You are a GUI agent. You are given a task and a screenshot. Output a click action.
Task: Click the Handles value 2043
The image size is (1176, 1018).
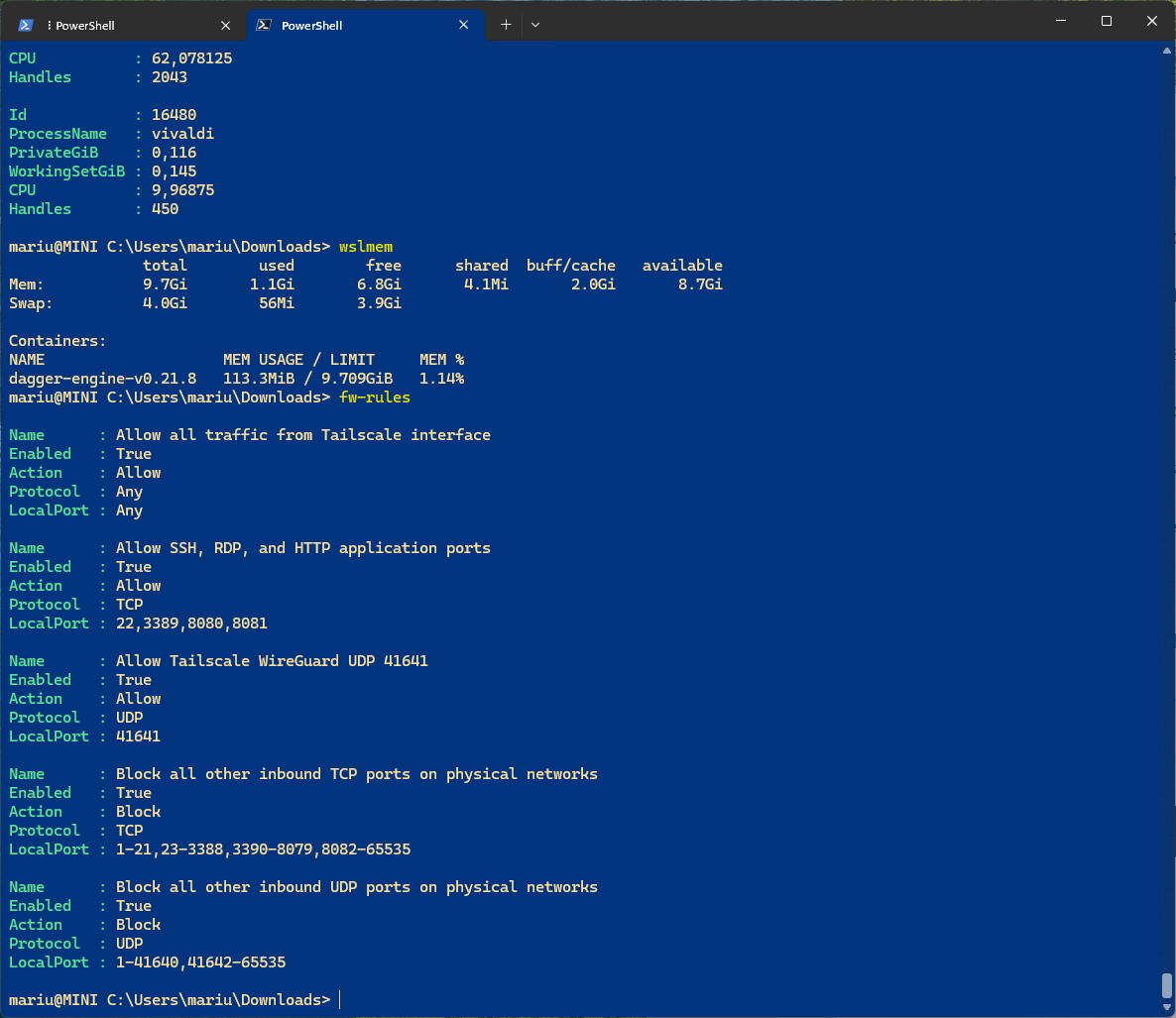point(170,77)
